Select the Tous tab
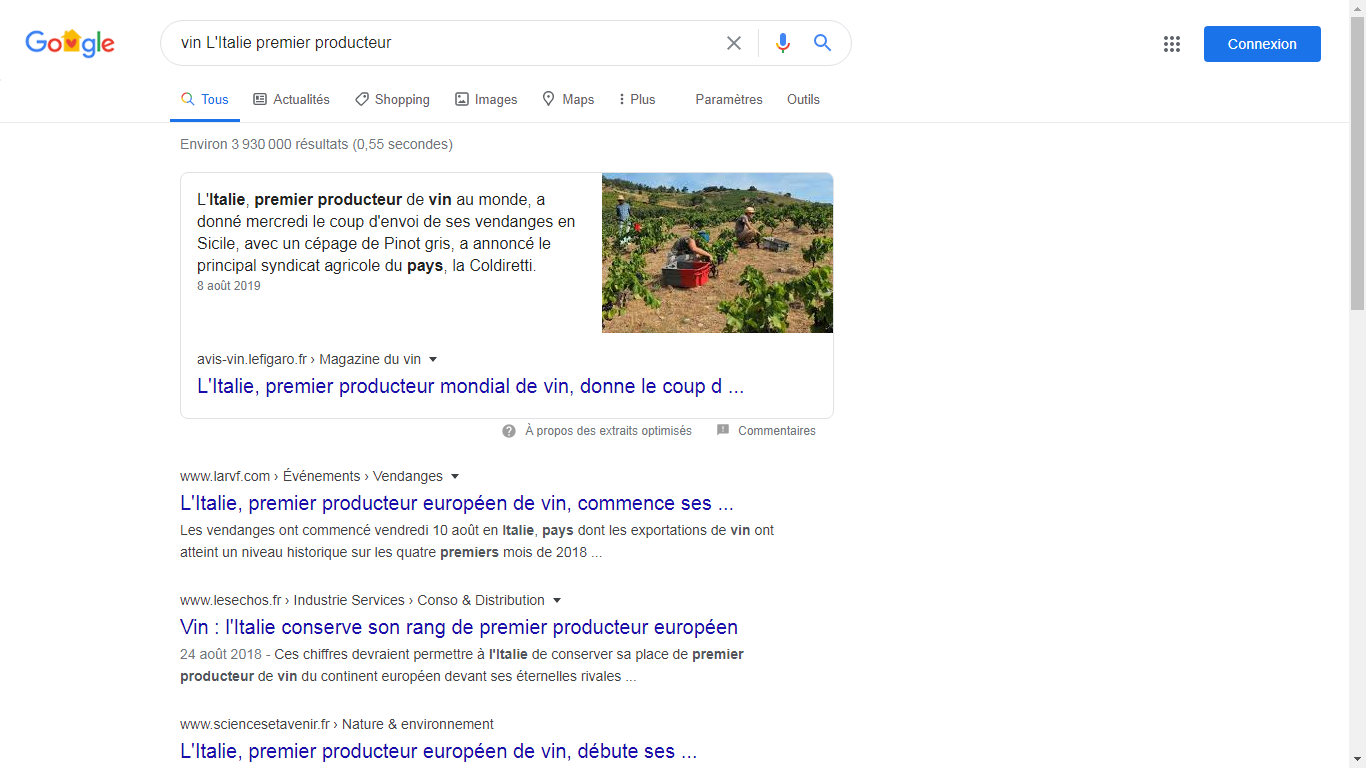Screen dimensions: 1366x768 coord(205,99)
